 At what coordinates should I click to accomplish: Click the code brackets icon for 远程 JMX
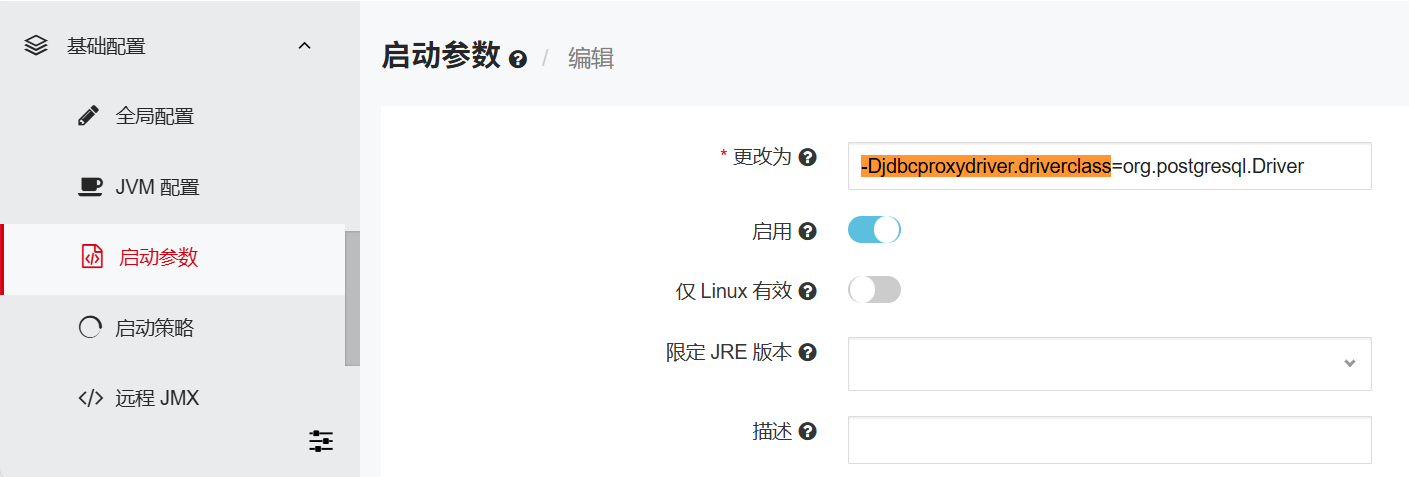pos(91,398)
